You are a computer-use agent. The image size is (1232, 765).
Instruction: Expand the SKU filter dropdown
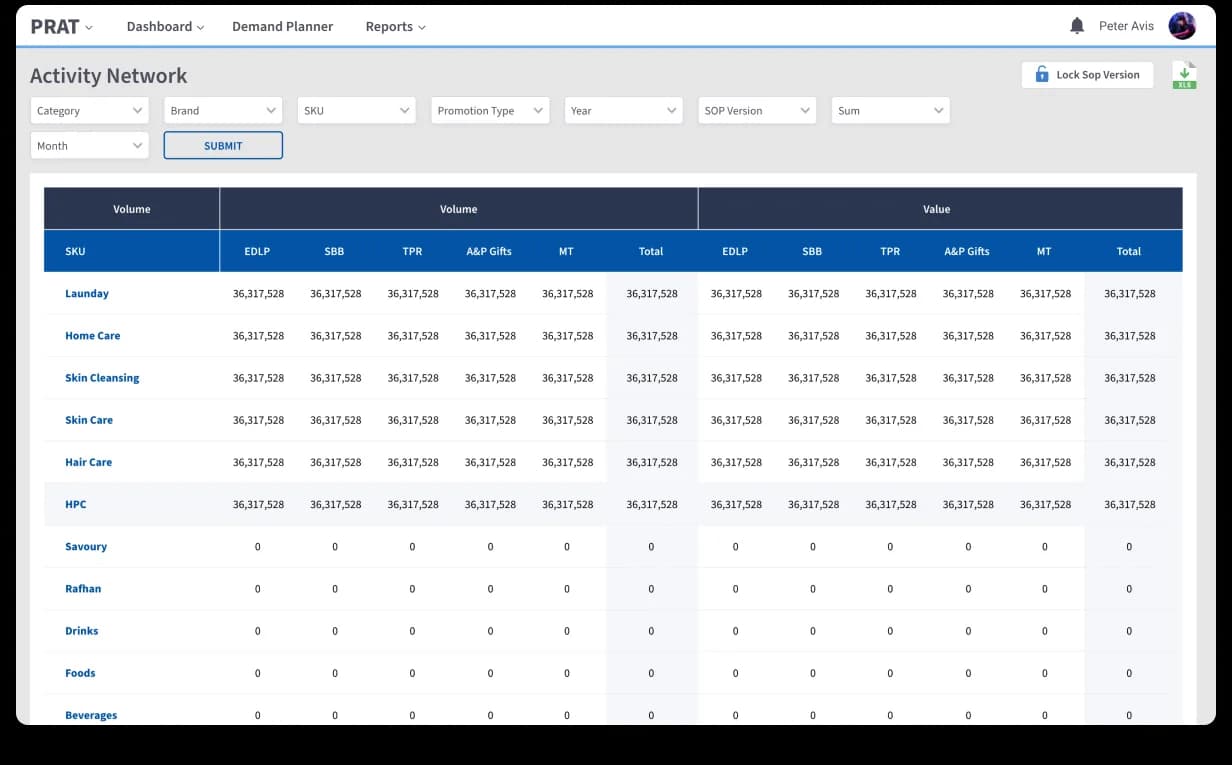tap(356, 111)
